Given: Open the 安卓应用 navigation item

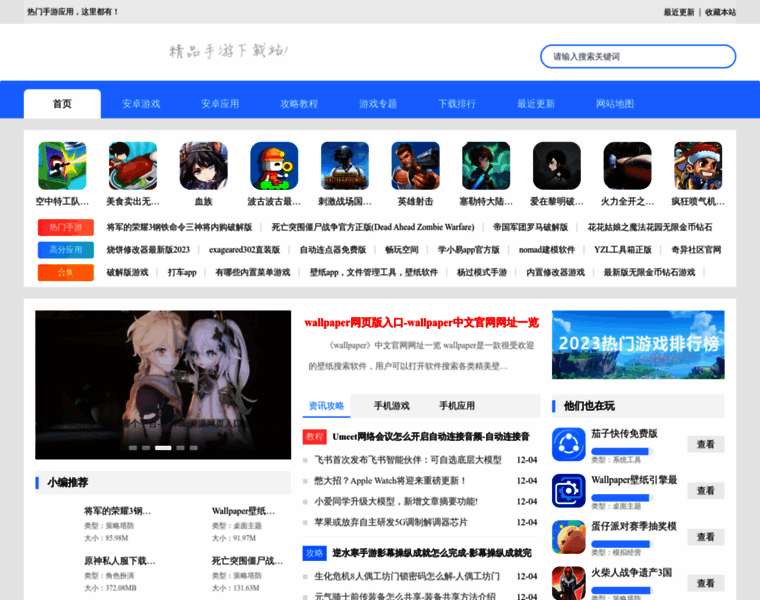Looking at the screenshot, I should coord(220,104).
